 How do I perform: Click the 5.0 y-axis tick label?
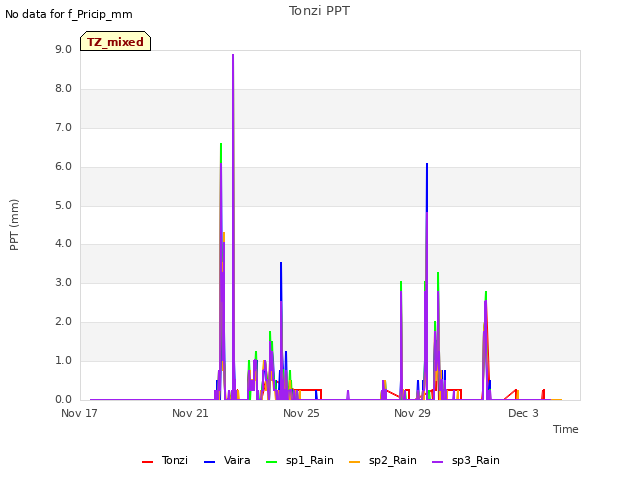click(x=63, y=205)
